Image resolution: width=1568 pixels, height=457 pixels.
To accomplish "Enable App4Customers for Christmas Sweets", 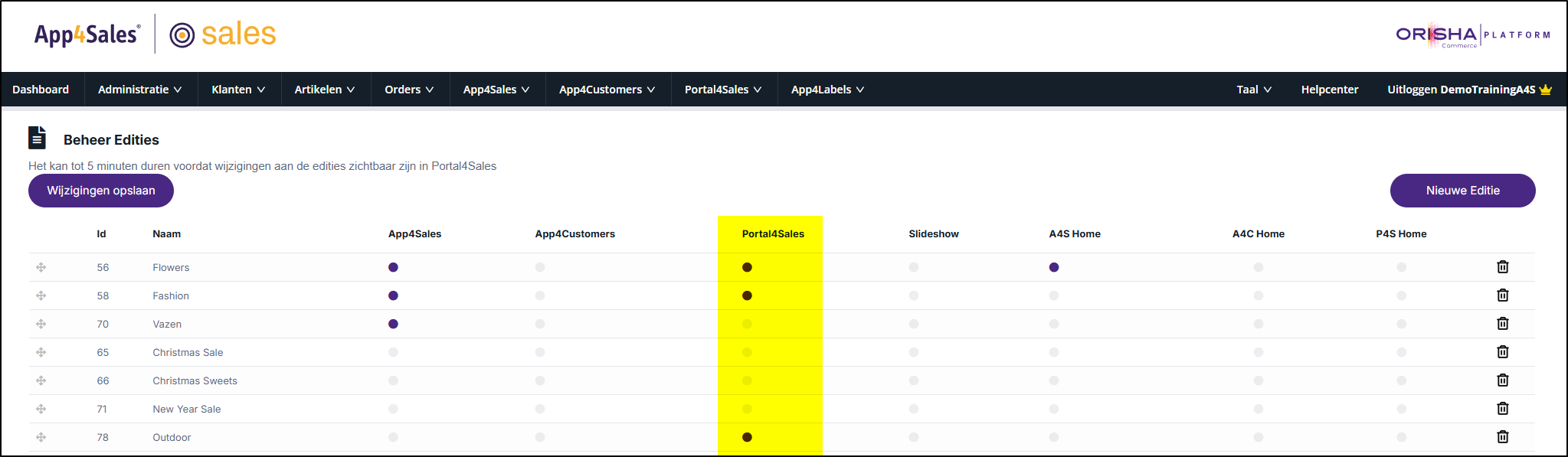I will [x=540, y=380].
